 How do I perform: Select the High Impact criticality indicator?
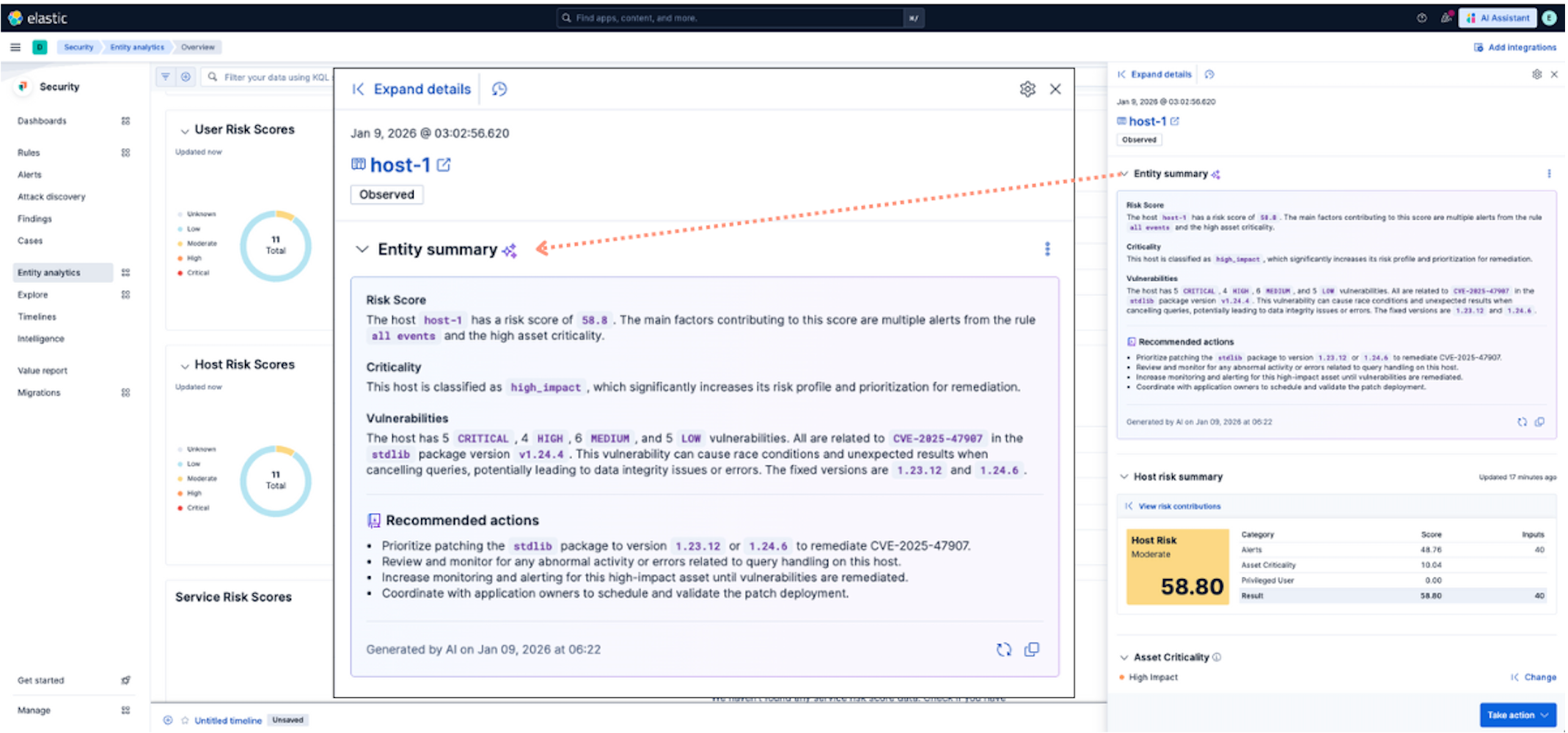click(x=1152, y=677)
